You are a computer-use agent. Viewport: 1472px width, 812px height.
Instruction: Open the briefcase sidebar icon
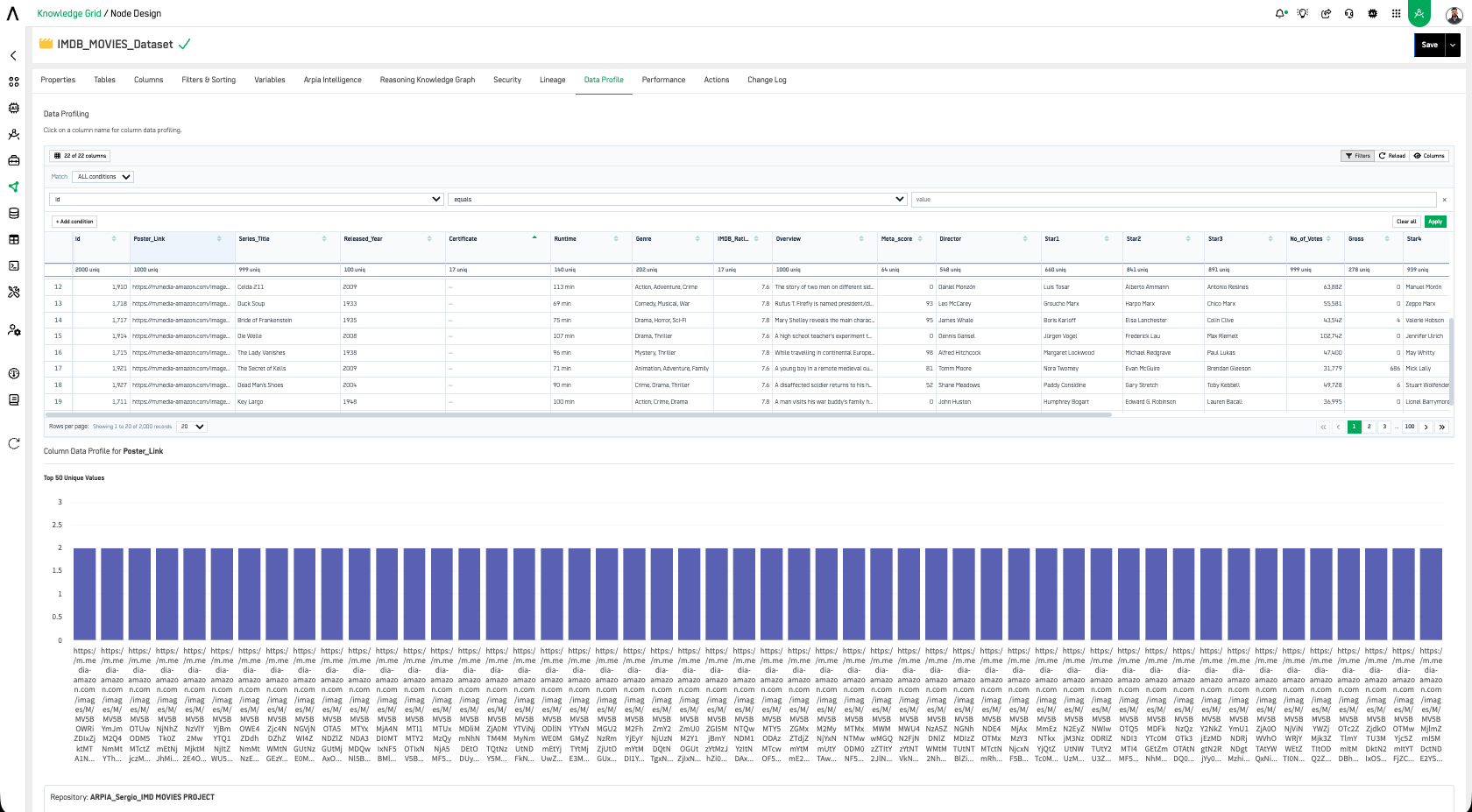(x=13, y=160)
